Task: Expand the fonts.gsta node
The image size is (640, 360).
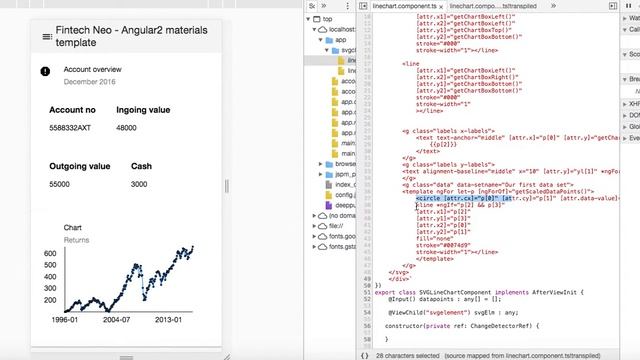Action: [x=314, y=247]
